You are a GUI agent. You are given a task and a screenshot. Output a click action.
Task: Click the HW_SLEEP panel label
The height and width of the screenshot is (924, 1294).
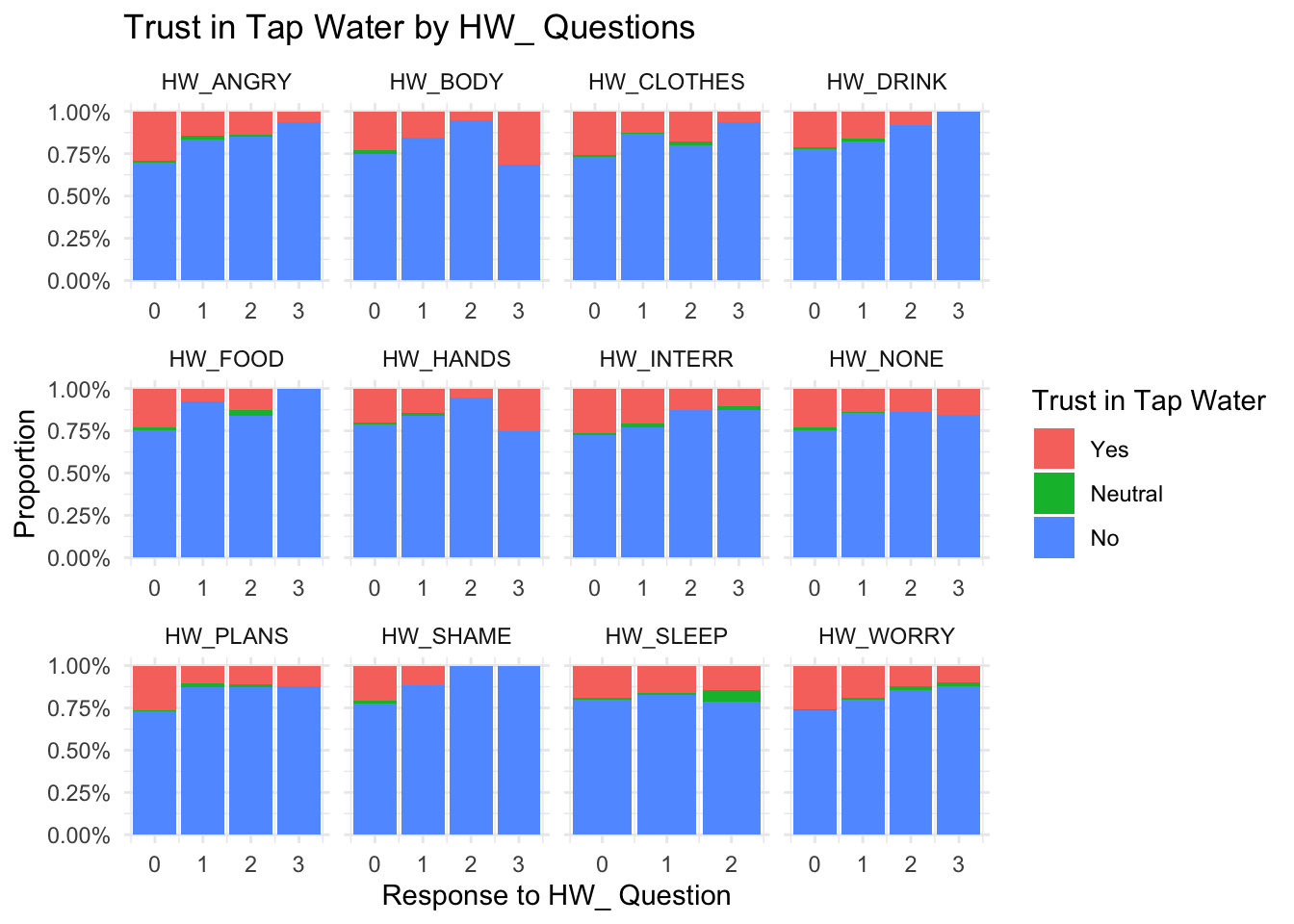coord(666,636)
